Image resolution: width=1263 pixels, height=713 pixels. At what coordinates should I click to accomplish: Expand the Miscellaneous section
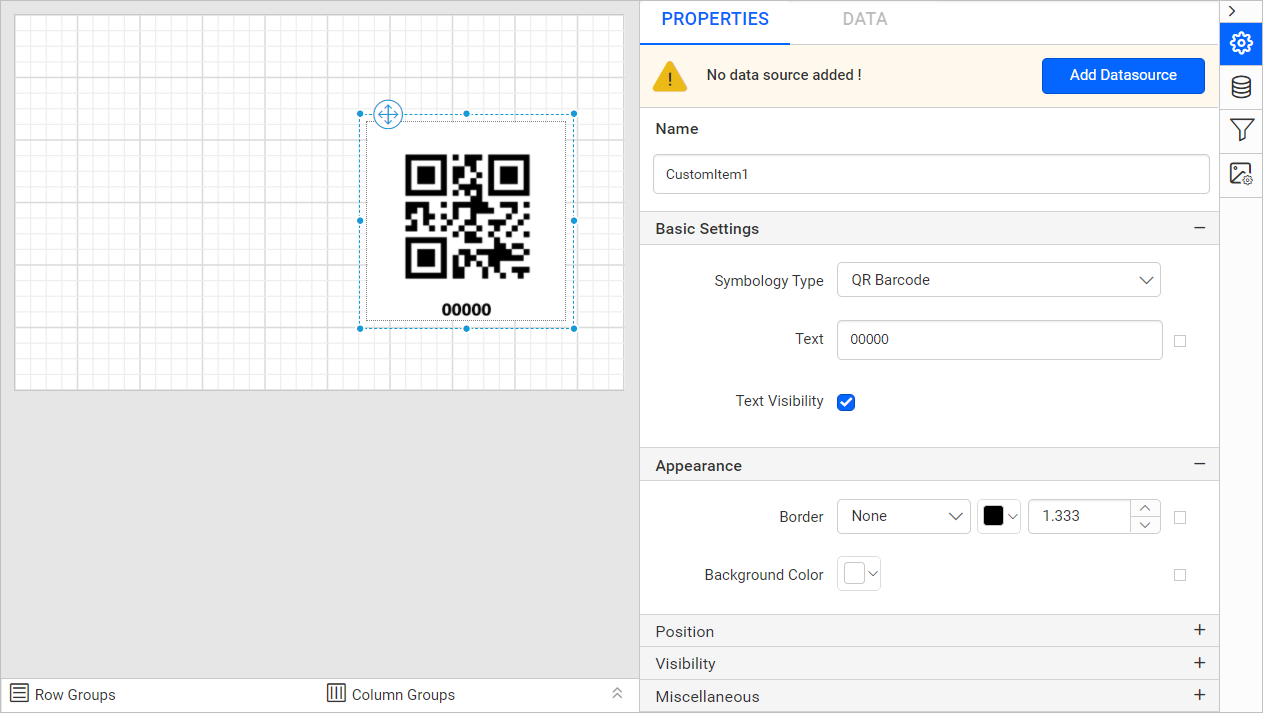click(1199, 695)
